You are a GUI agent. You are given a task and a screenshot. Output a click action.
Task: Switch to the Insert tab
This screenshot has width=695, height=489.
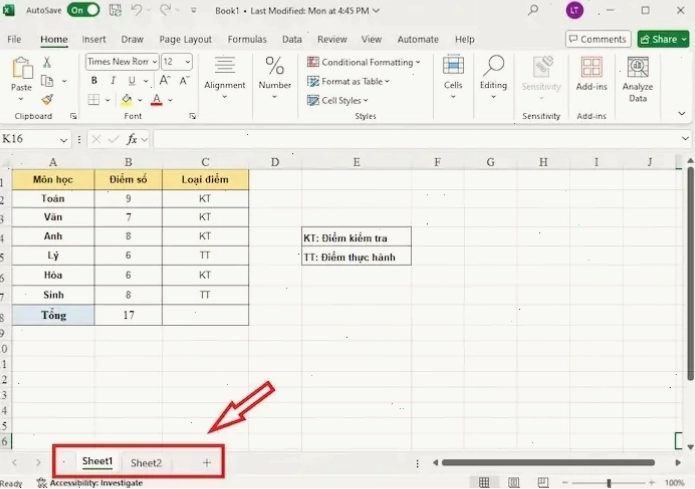tap(94, 39)
